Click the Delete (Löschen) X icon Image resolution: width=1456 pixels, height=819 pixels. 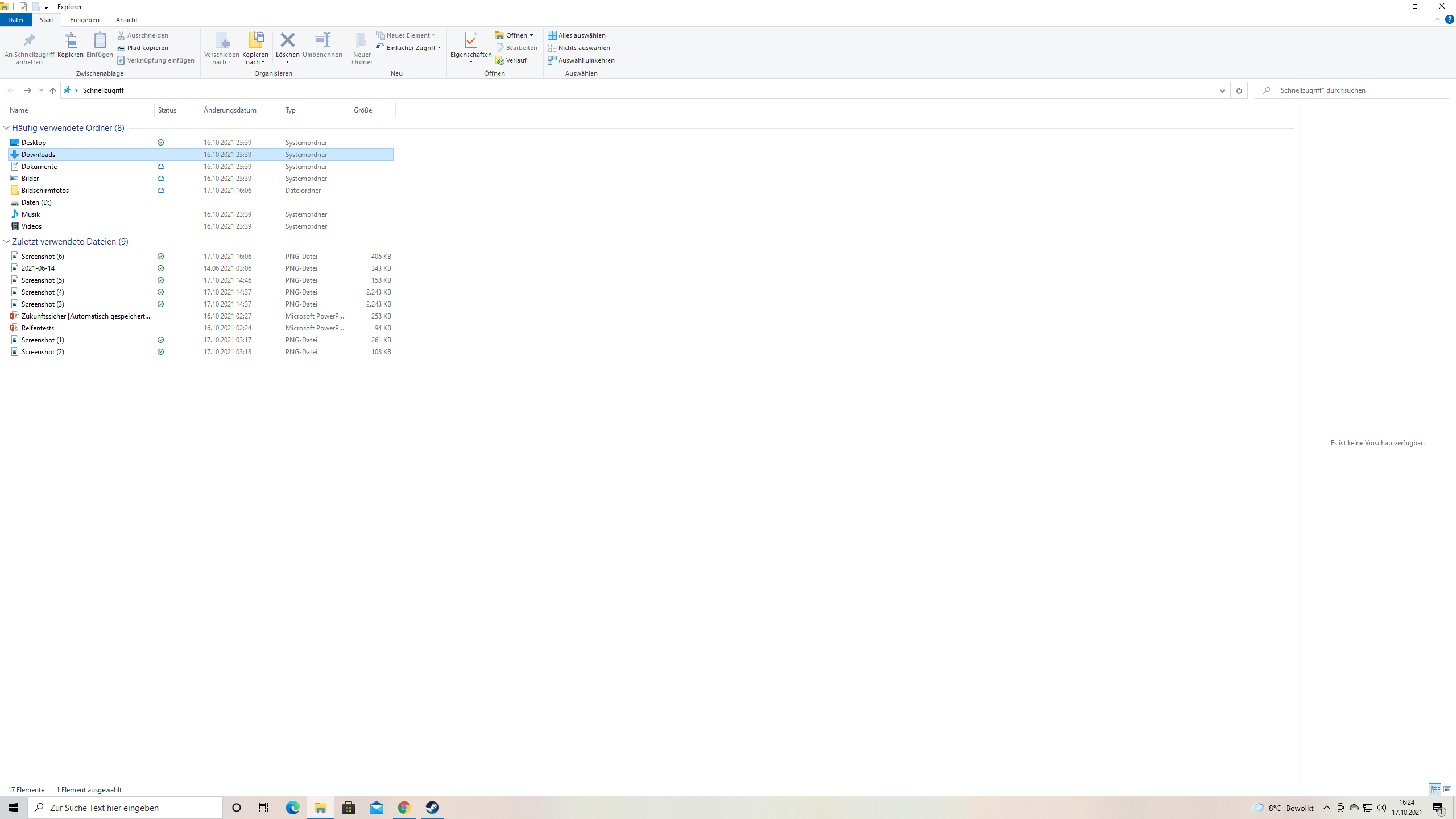tap(288, 40)
